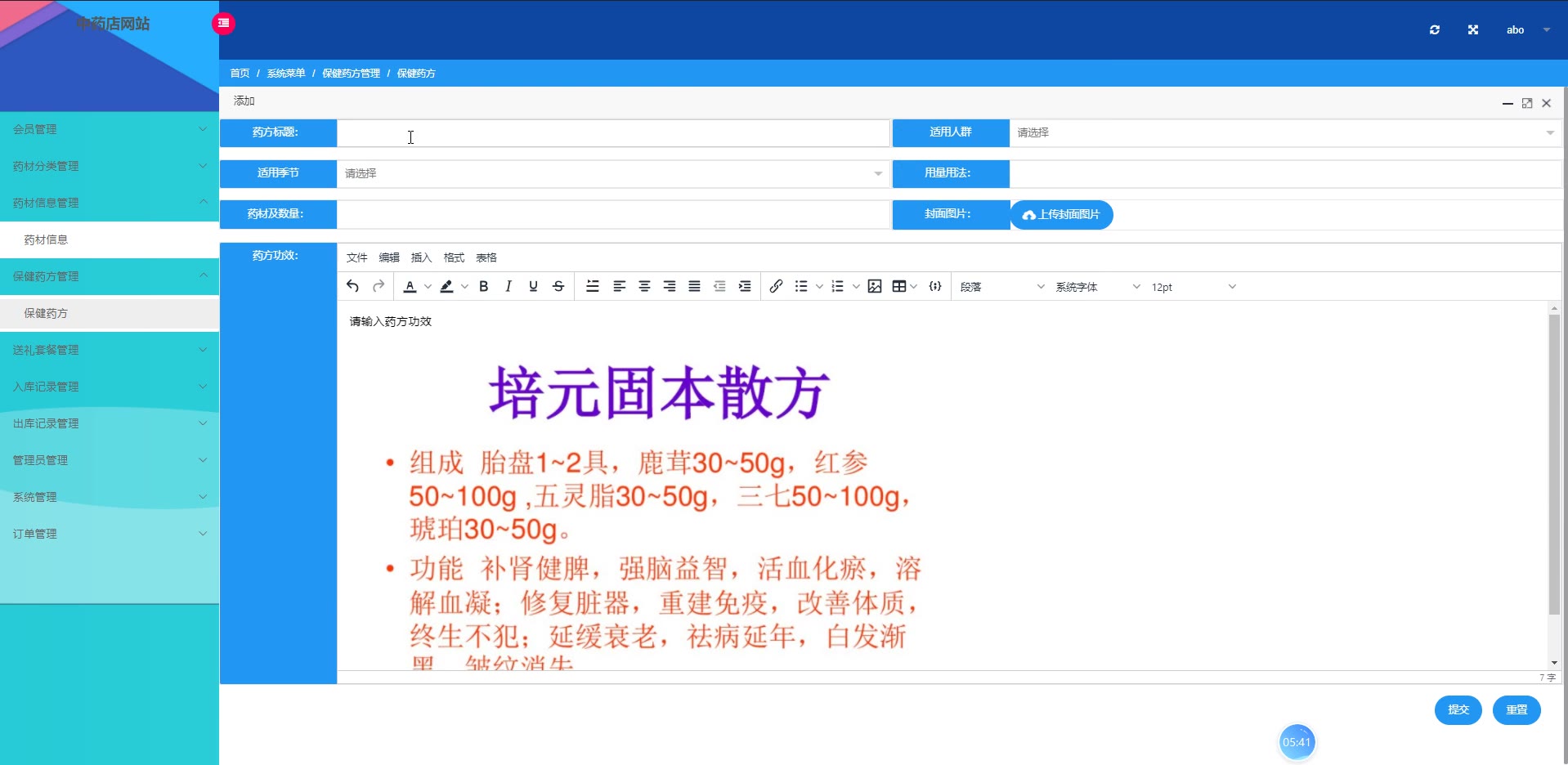The image size is (1568, 765).
Task: Open the 插入 menu in the editor
Action: click(421, 257)
